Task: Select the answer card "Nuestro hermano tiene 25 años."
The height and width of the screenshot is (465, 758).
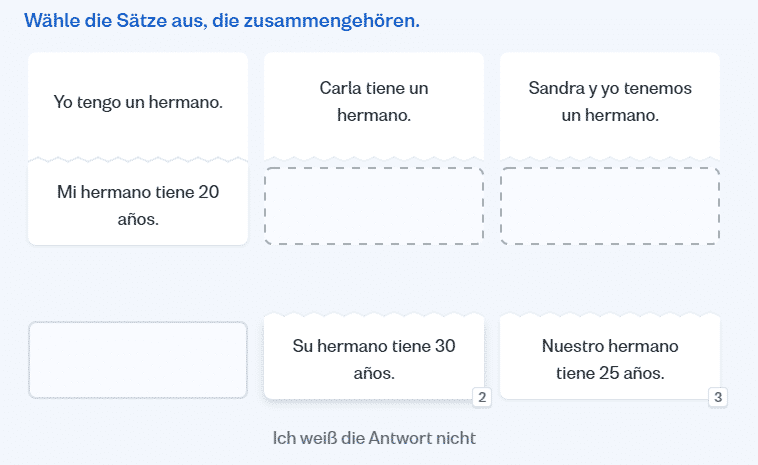Action: [609, 359]
